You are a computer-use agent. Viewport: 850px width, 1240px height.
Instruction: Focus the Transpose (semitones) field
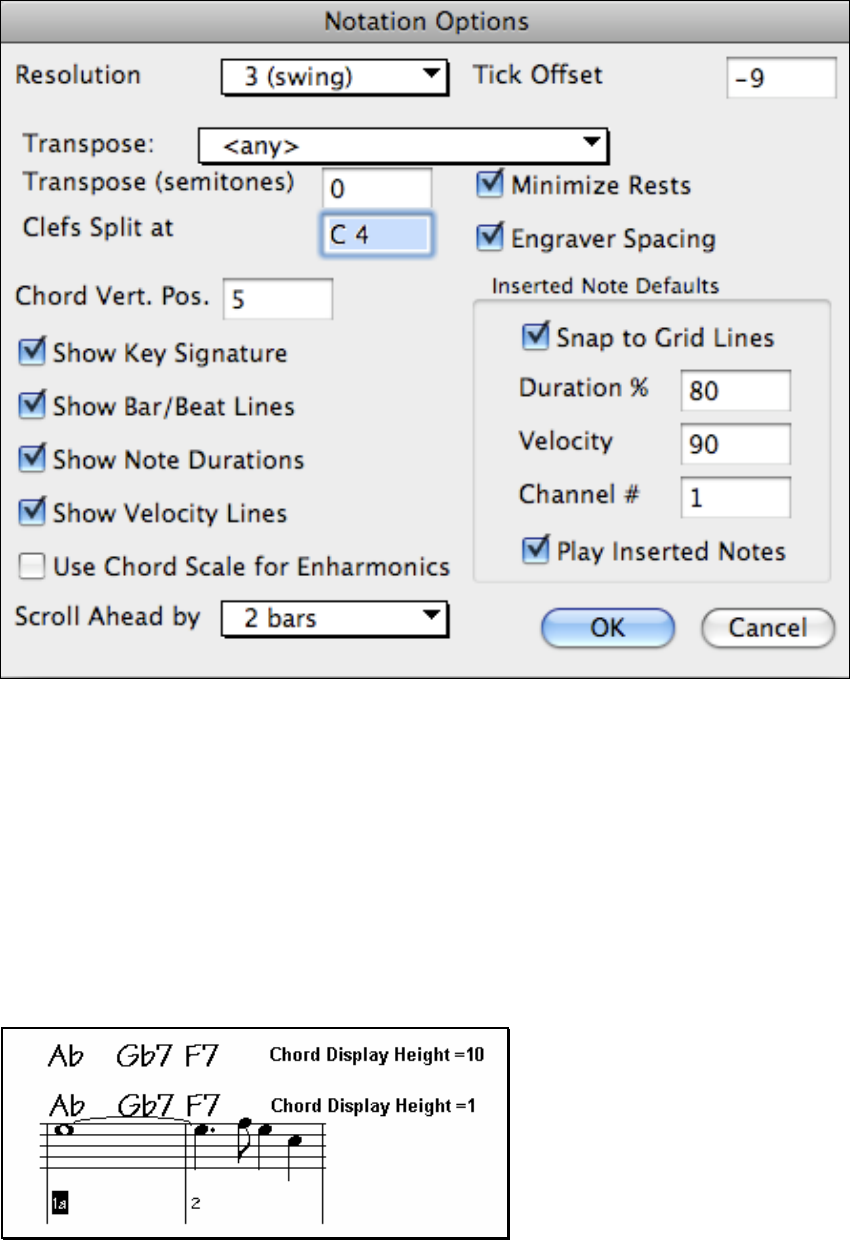click(x=377, y=187)
